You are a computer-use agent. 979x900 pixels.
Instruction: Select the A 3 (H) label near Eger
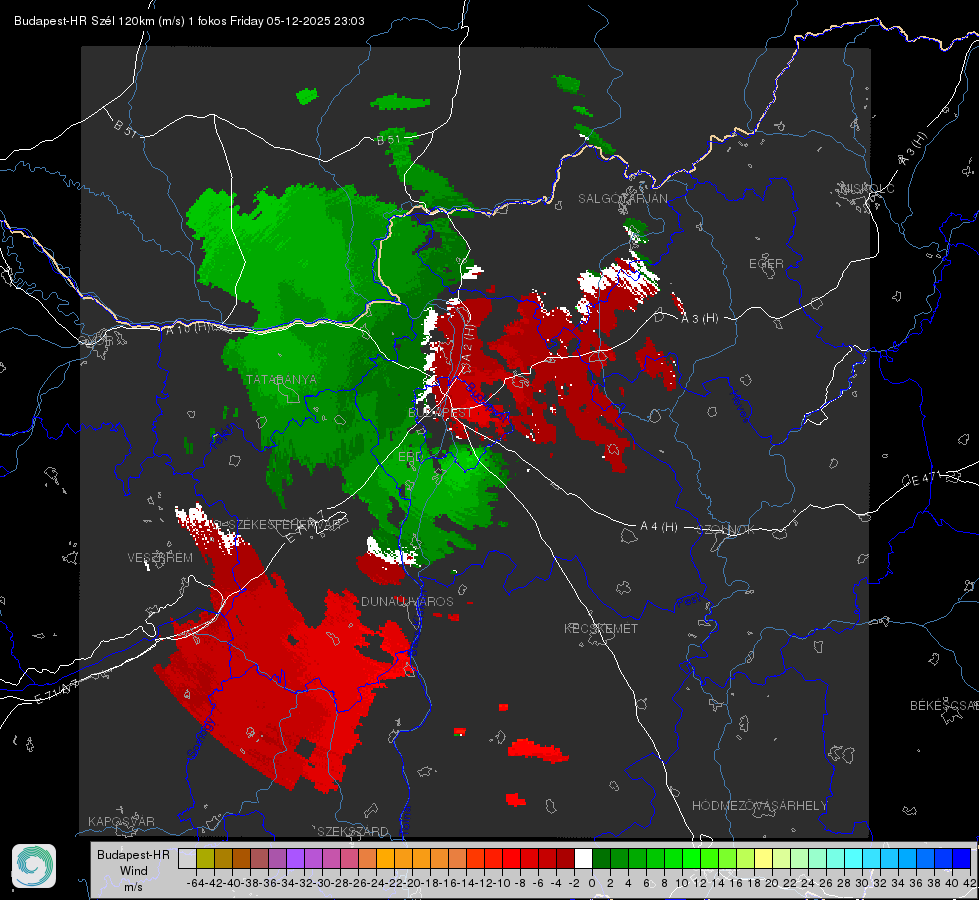click(x=699, y=319)
